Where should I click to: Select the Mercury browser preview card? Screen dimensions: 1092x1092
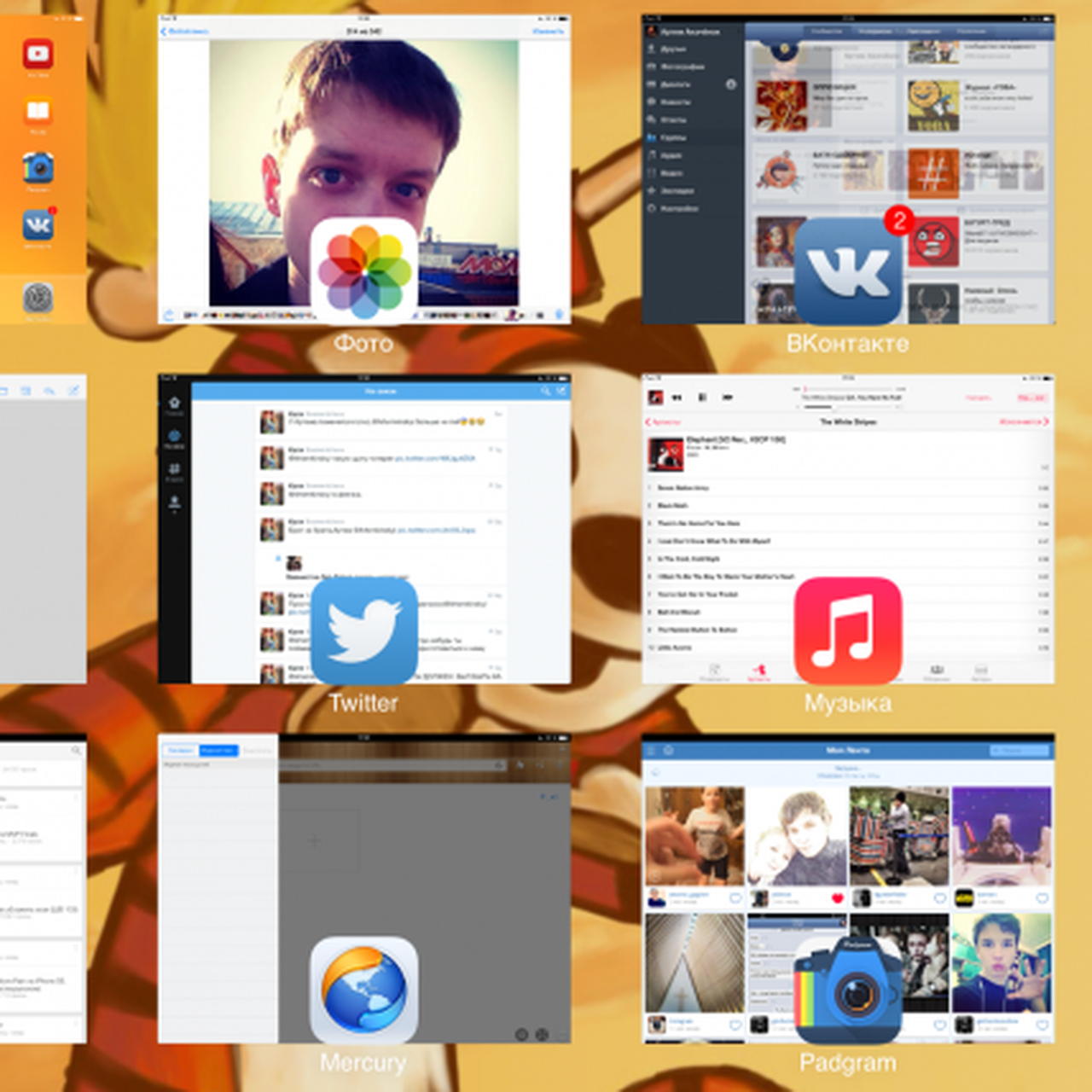coord(364,889)
